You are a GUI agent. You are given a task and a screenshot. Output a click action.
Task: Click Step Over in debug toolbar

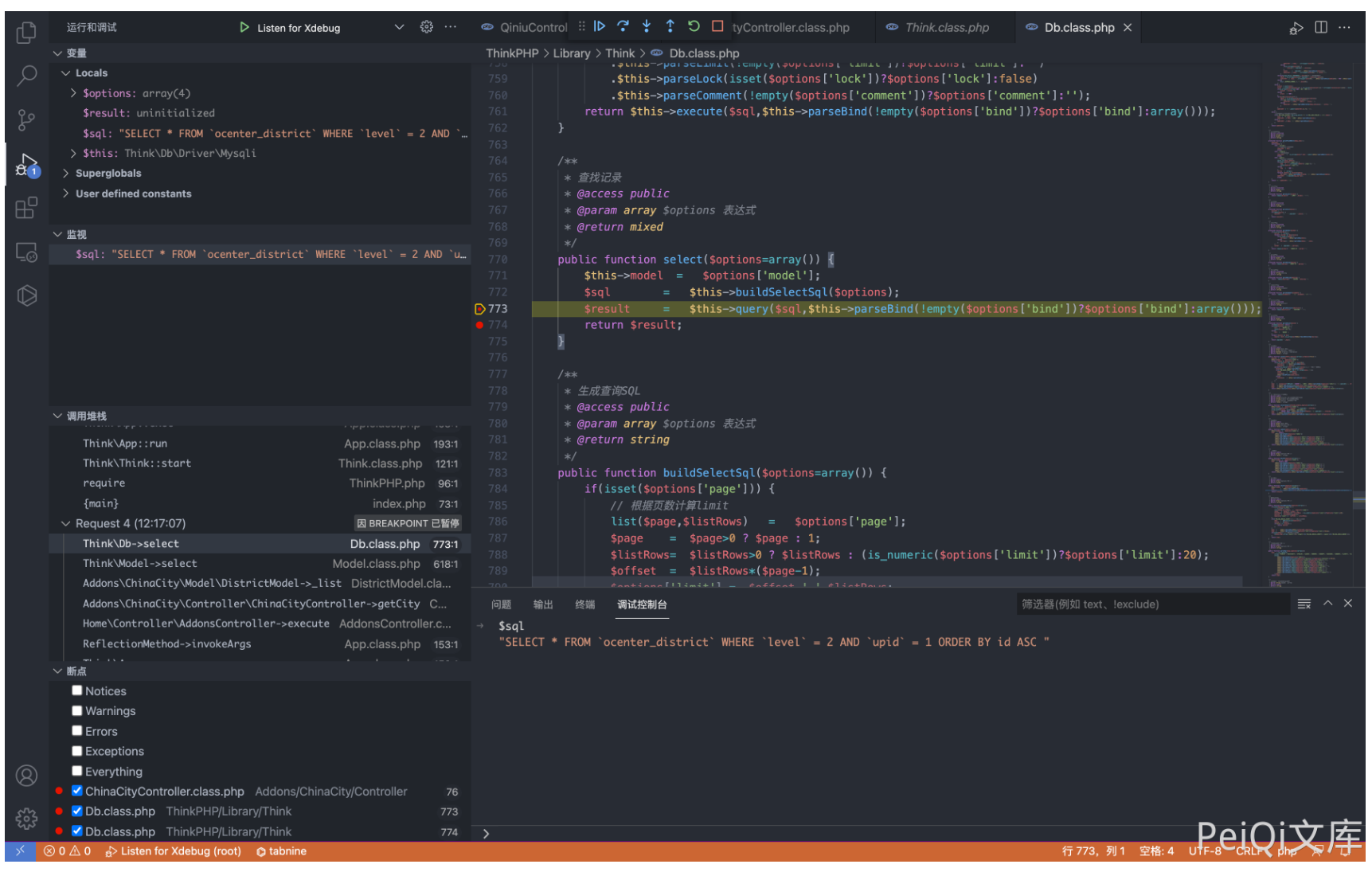pyautogui.click(x=623, y=26)
